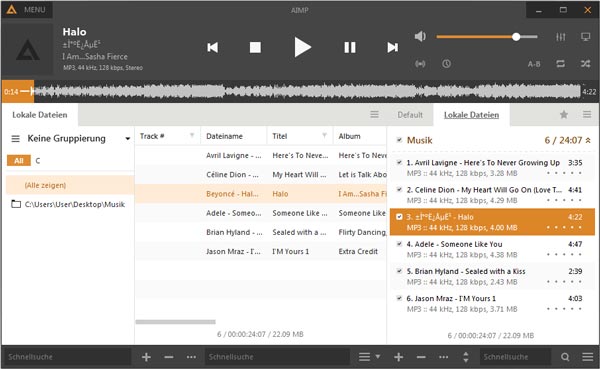This screenshot has height=369, width=600.
Task: Uncheck track 4 Adele checkbox
Action: click(x=399, y=244)
